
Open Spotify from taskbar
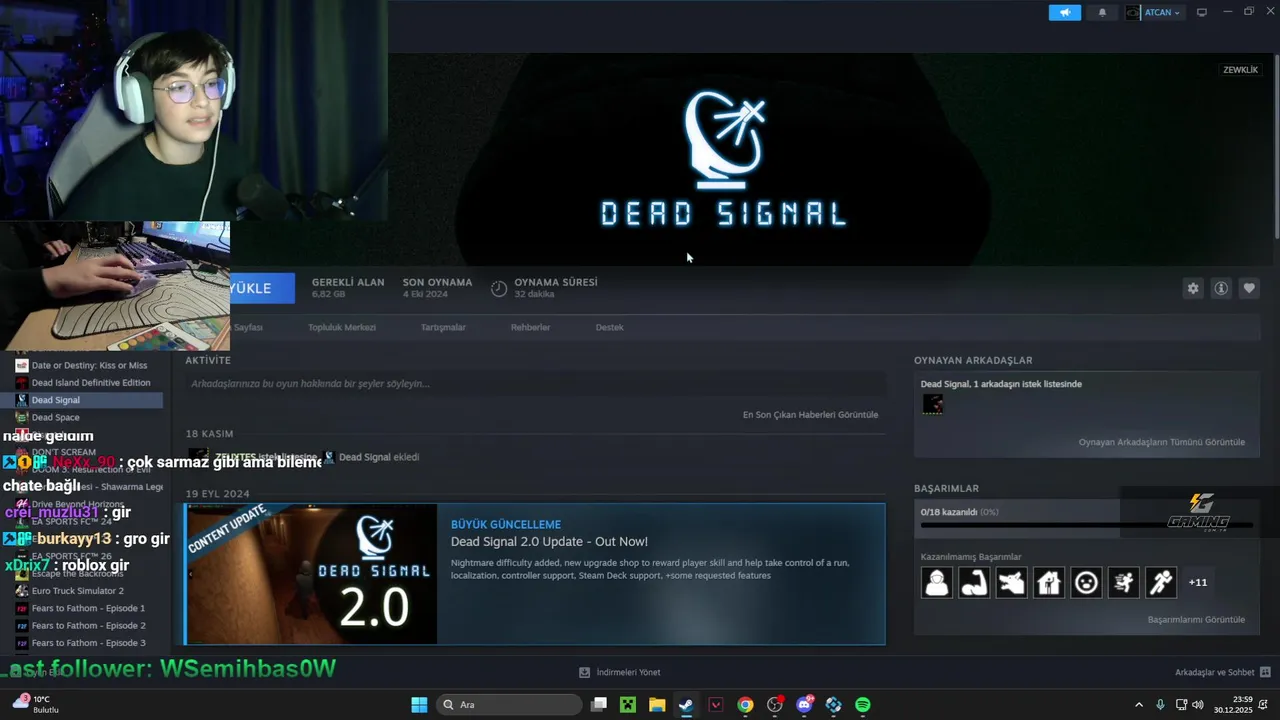click(x=863, y=704)
